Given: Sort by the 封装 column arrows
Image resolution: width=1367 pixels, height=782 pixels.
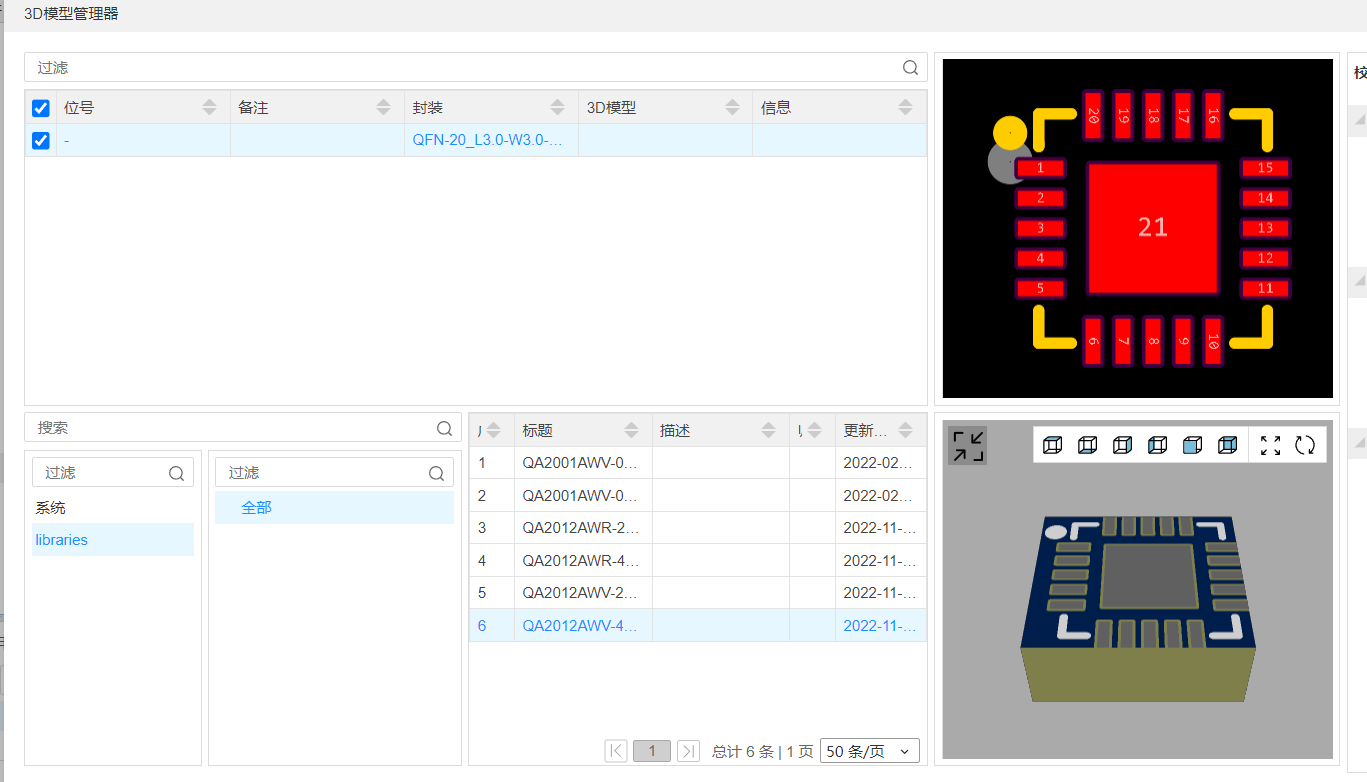Looking at the screenshot, I should coord(557,108).
